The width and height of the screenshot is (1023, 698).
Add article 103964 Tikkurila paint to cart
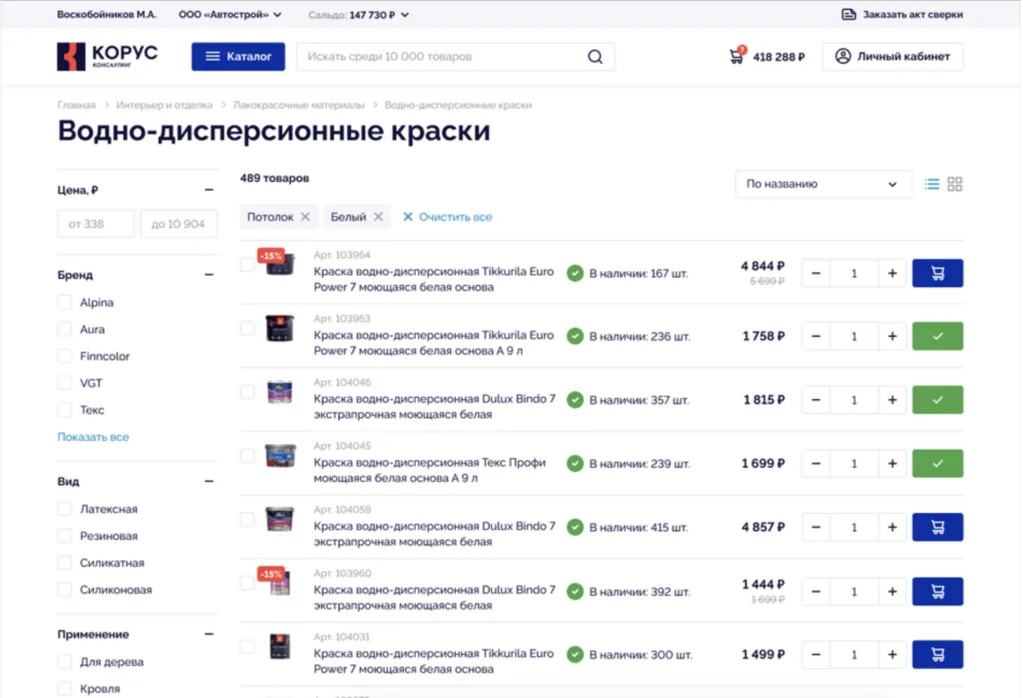click(x=937, y=273)
